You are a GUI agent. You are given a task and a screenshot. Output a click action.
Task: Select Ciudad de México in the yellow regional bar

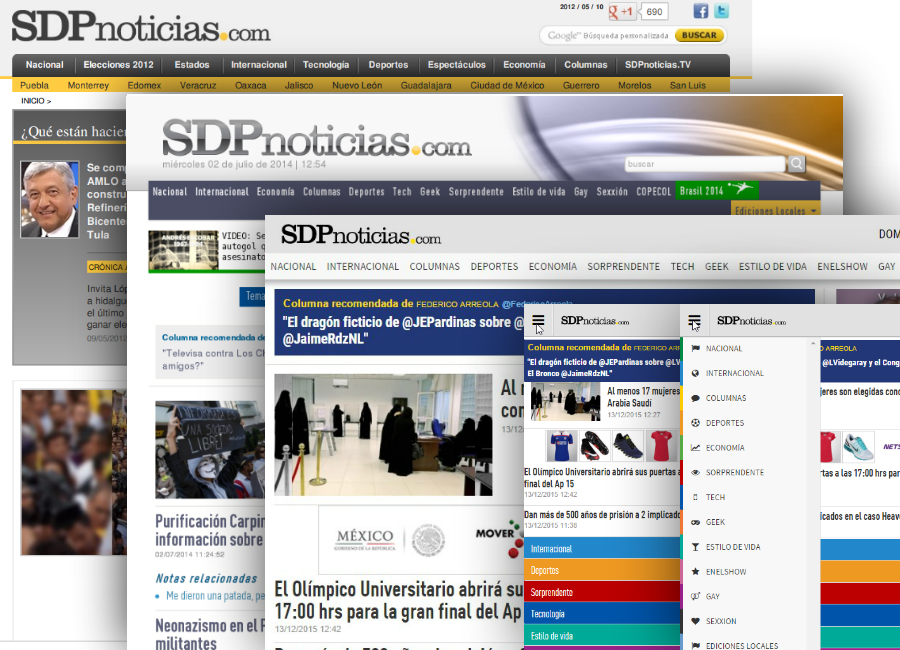[x=507, y=86]
